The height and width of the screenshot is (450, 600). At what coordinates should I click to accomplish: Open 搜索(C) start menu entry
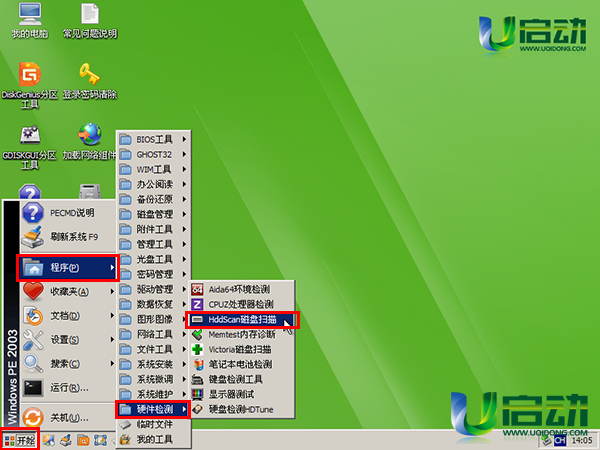click(67, 364)
